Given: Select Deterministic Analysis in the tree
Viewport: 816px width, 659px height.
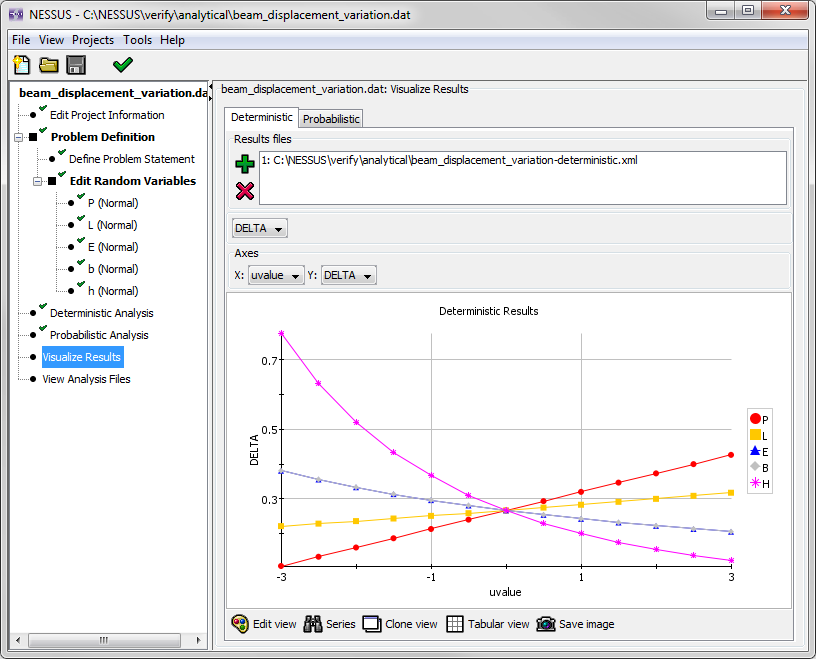Looking at the screenshot, I should point(101,313).
